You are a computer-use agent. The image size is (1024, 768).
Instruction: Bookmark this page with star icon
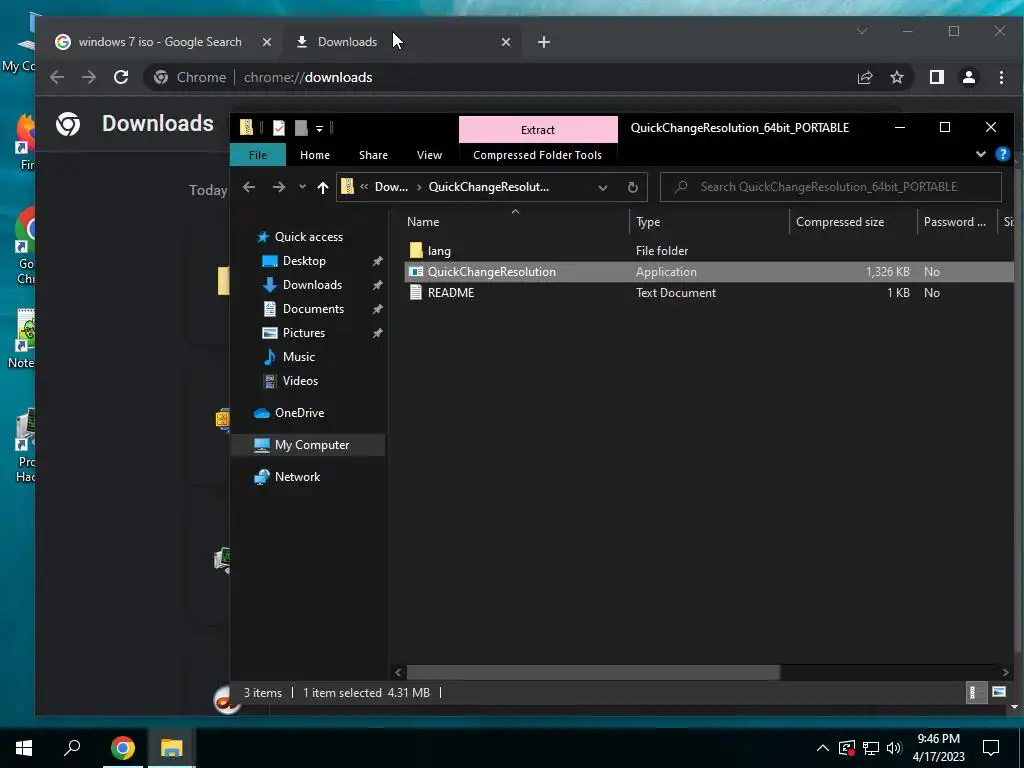click(897, 77)
